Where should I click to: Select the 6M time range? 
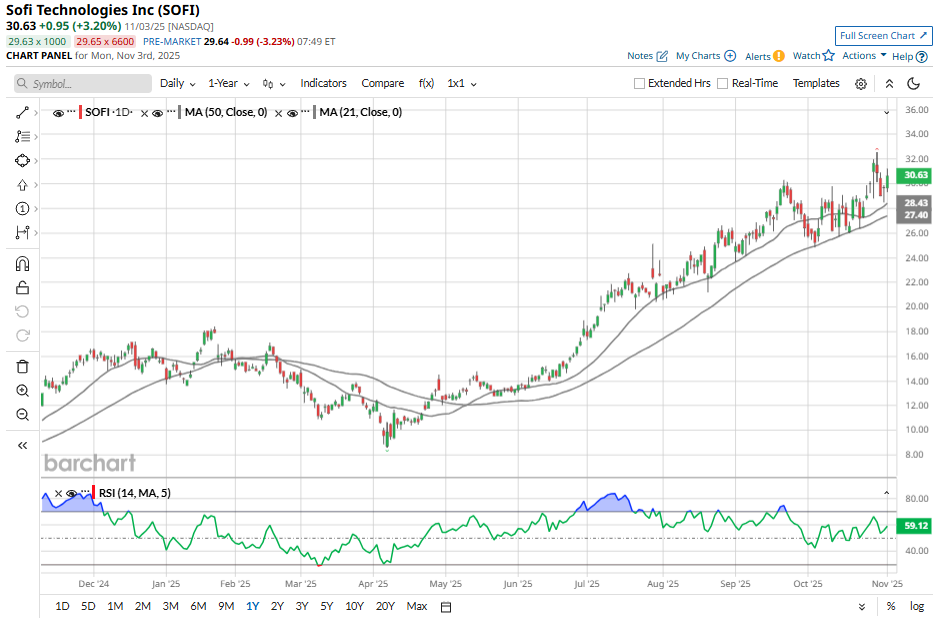(x=198, y=606)
